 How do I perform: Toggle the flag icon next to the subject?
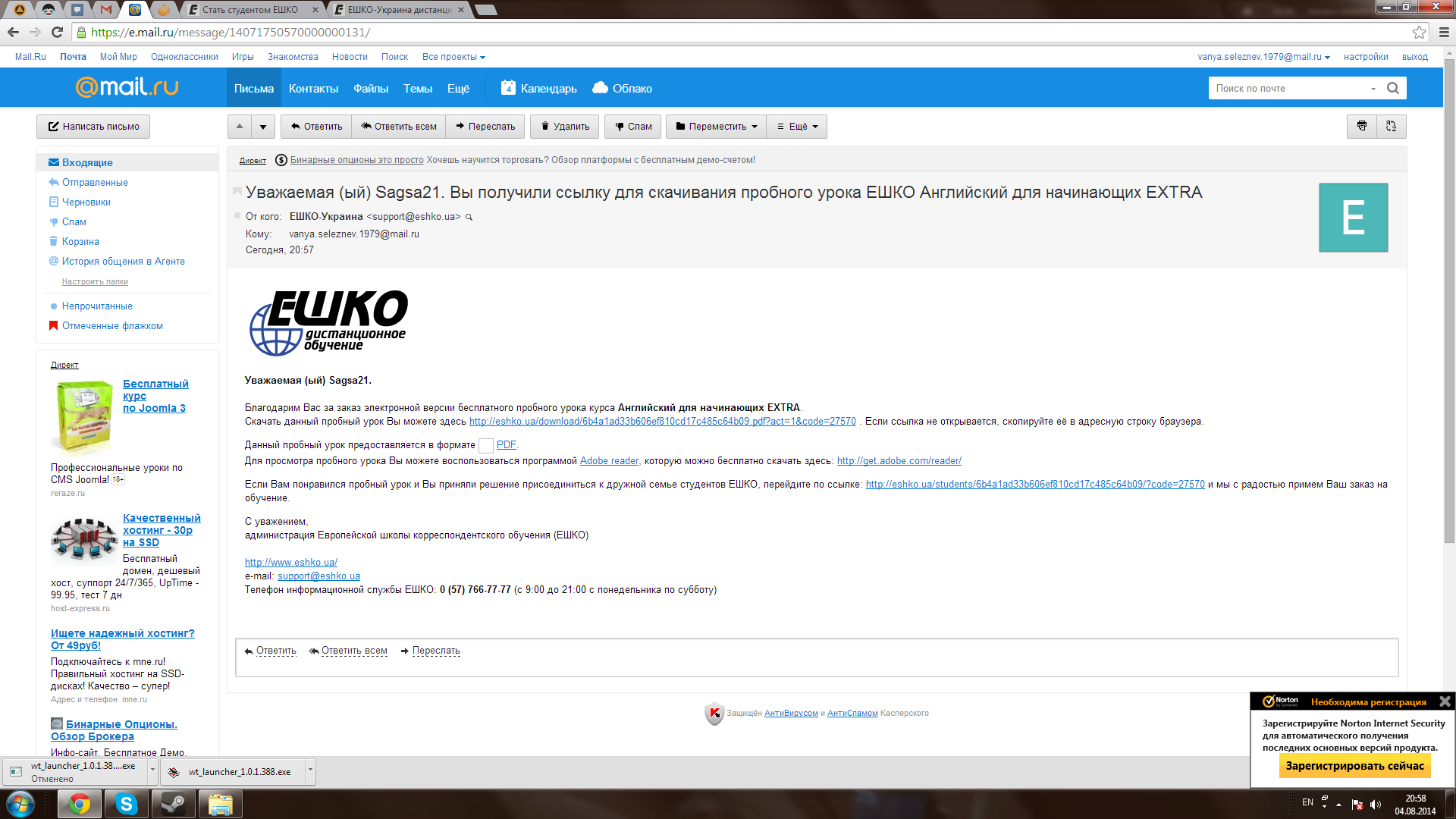(x=237, y=192)
